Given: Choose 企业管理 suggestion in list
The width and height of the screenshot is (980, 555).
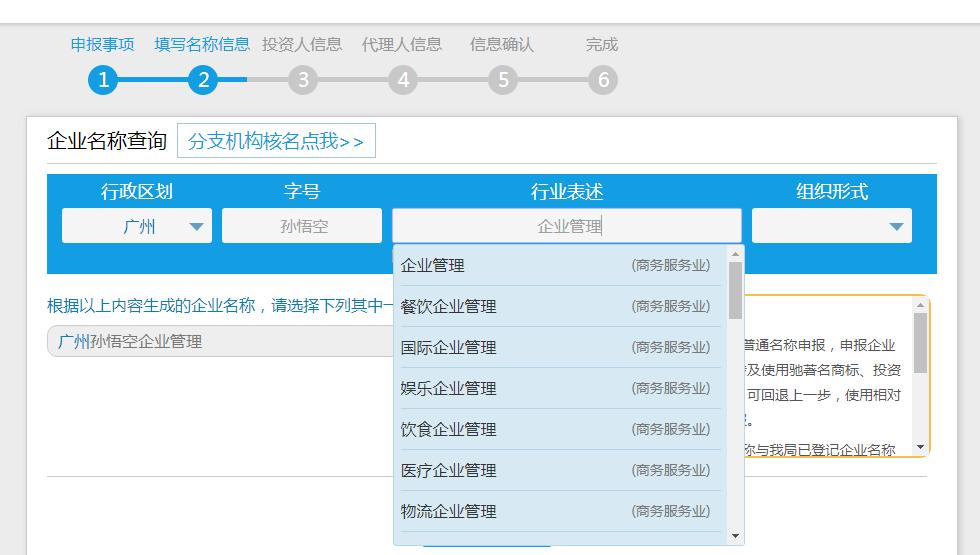Looking at the screenshot, I should [x=561, y=266].
